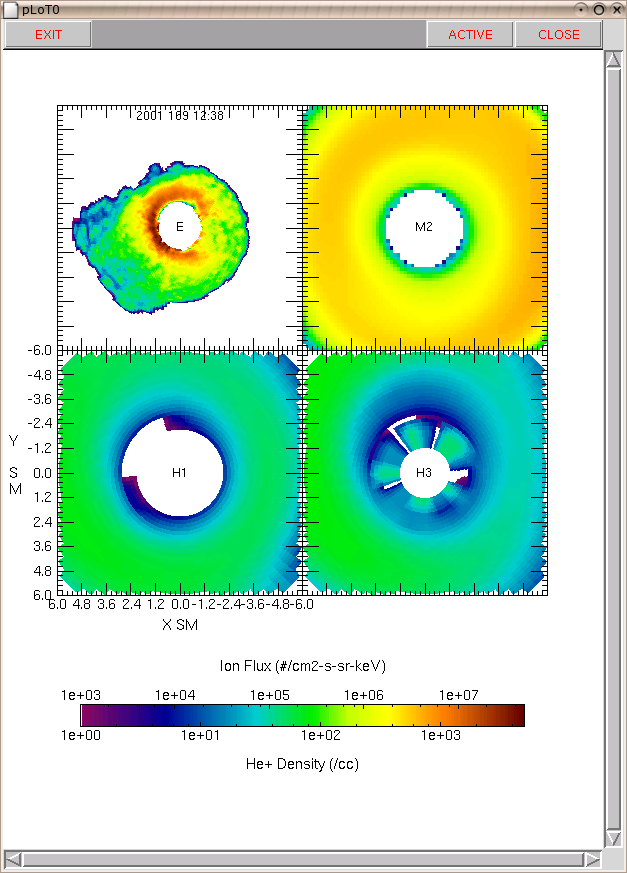Select the H1 plot panel center
The height and width of the screenshot is (873, 627).
179,473
